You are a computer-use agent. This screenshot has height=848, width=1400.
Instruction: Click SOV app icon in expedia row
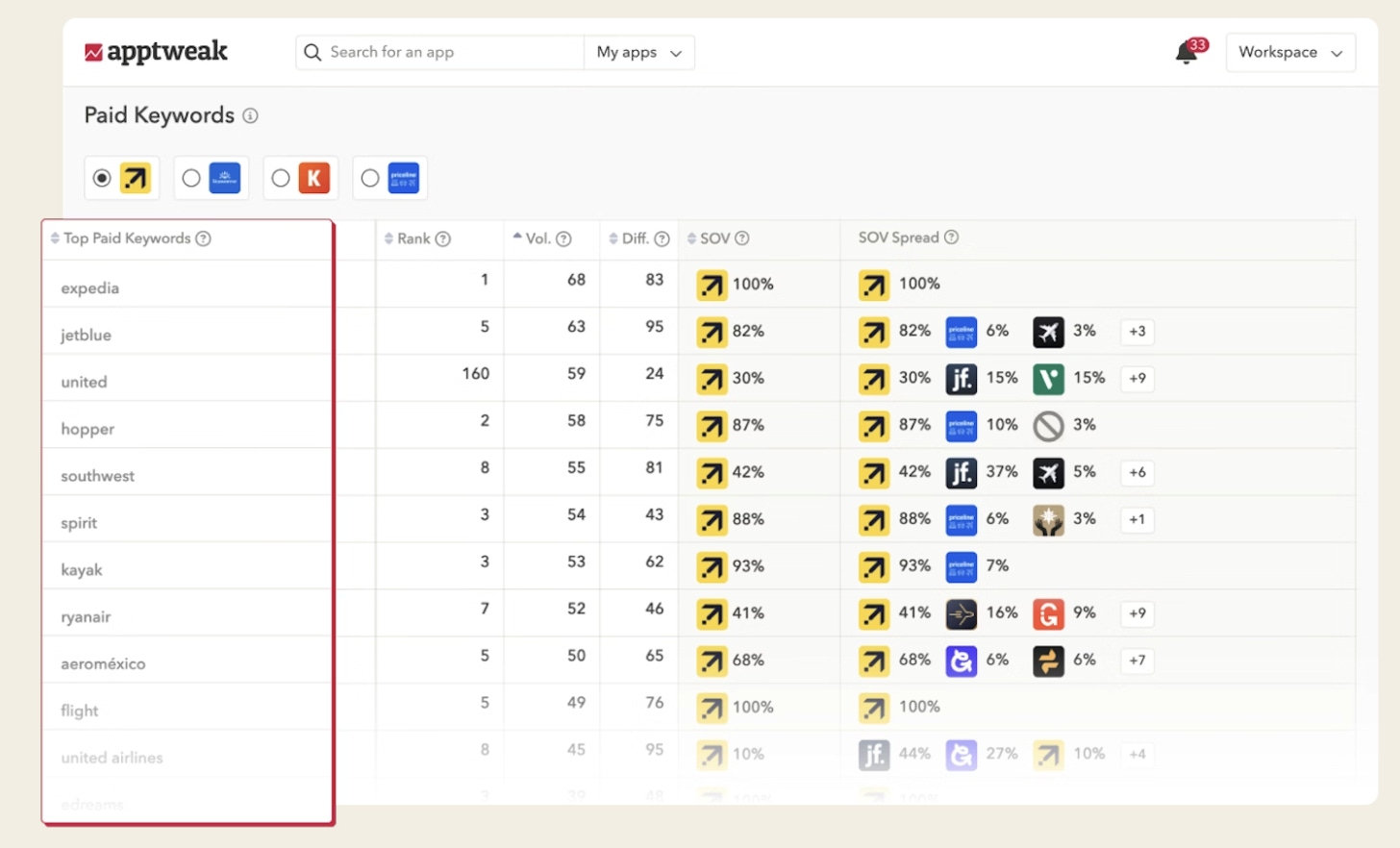(x=712, y=286)
